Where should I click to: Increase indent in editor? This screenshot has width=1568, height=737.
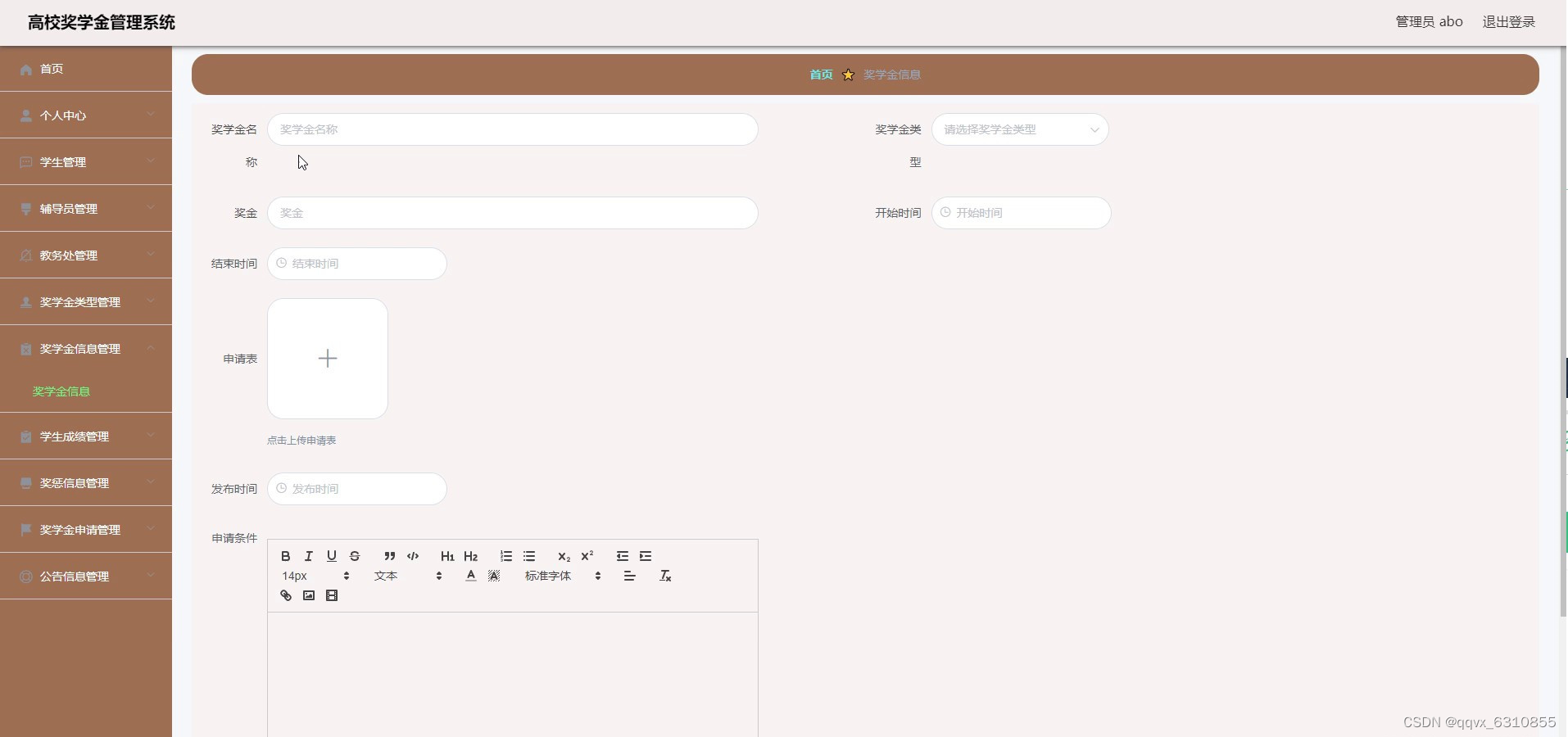click(x=646, y=556)
